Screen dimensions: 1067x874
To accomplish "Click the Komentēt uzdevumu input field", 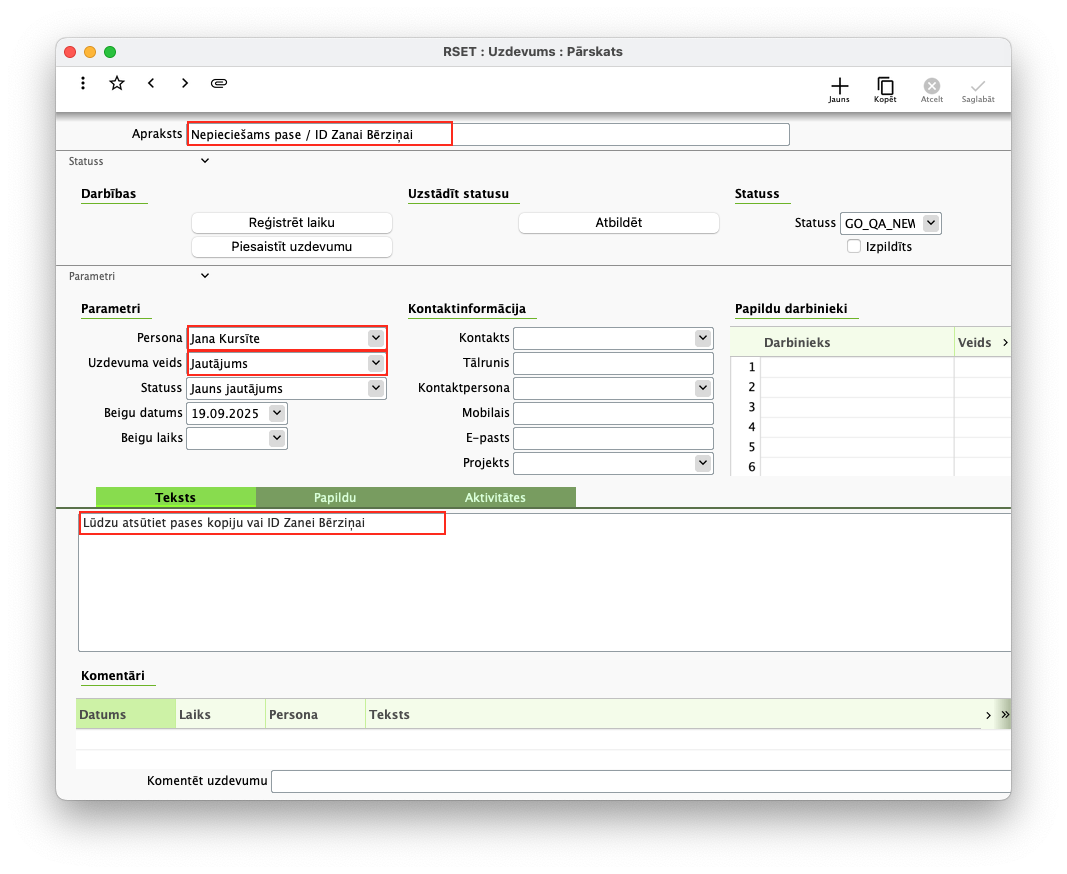I will (640, 781).
